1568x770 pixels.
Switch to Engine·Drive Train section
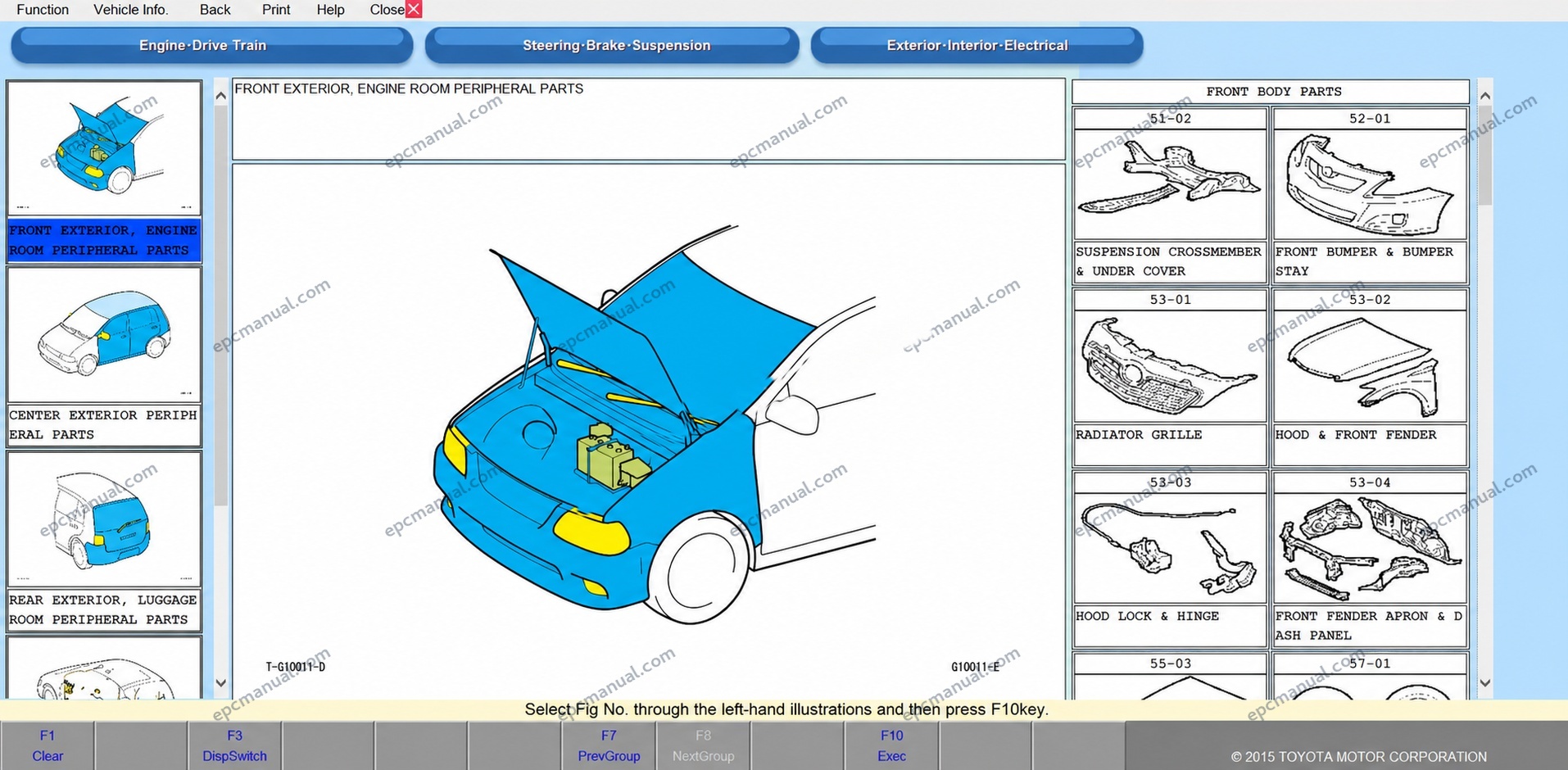click(x=211, y=45)
